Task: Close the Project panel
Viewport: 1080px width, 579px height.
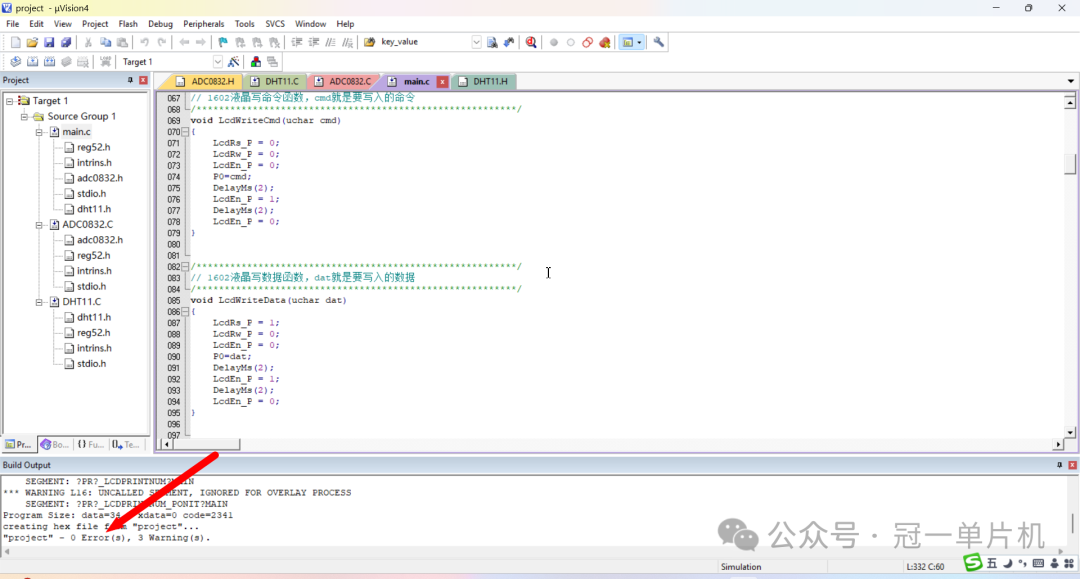Action: tap(143, 81)
